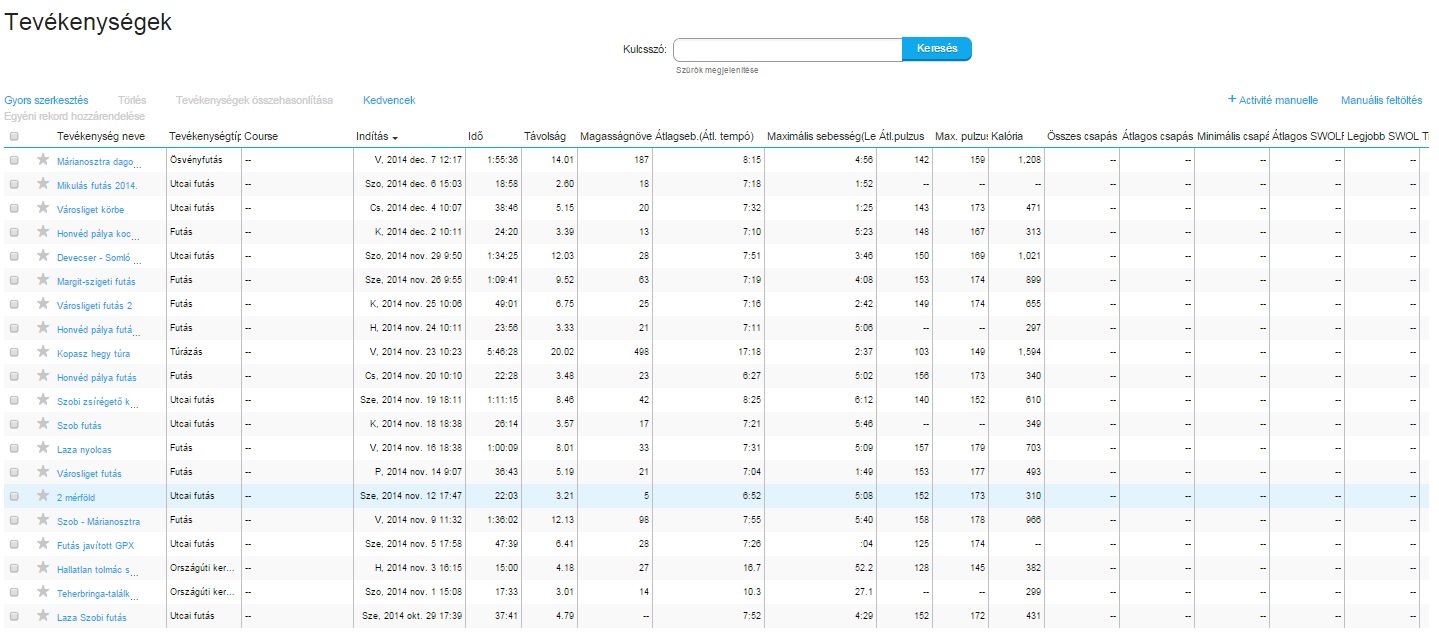The width and height of the screenshot is (1439, 636).
Task: Select checkbox for Margit-szigeti futás row
Action: pyautogui.click(x=14, y=281)
